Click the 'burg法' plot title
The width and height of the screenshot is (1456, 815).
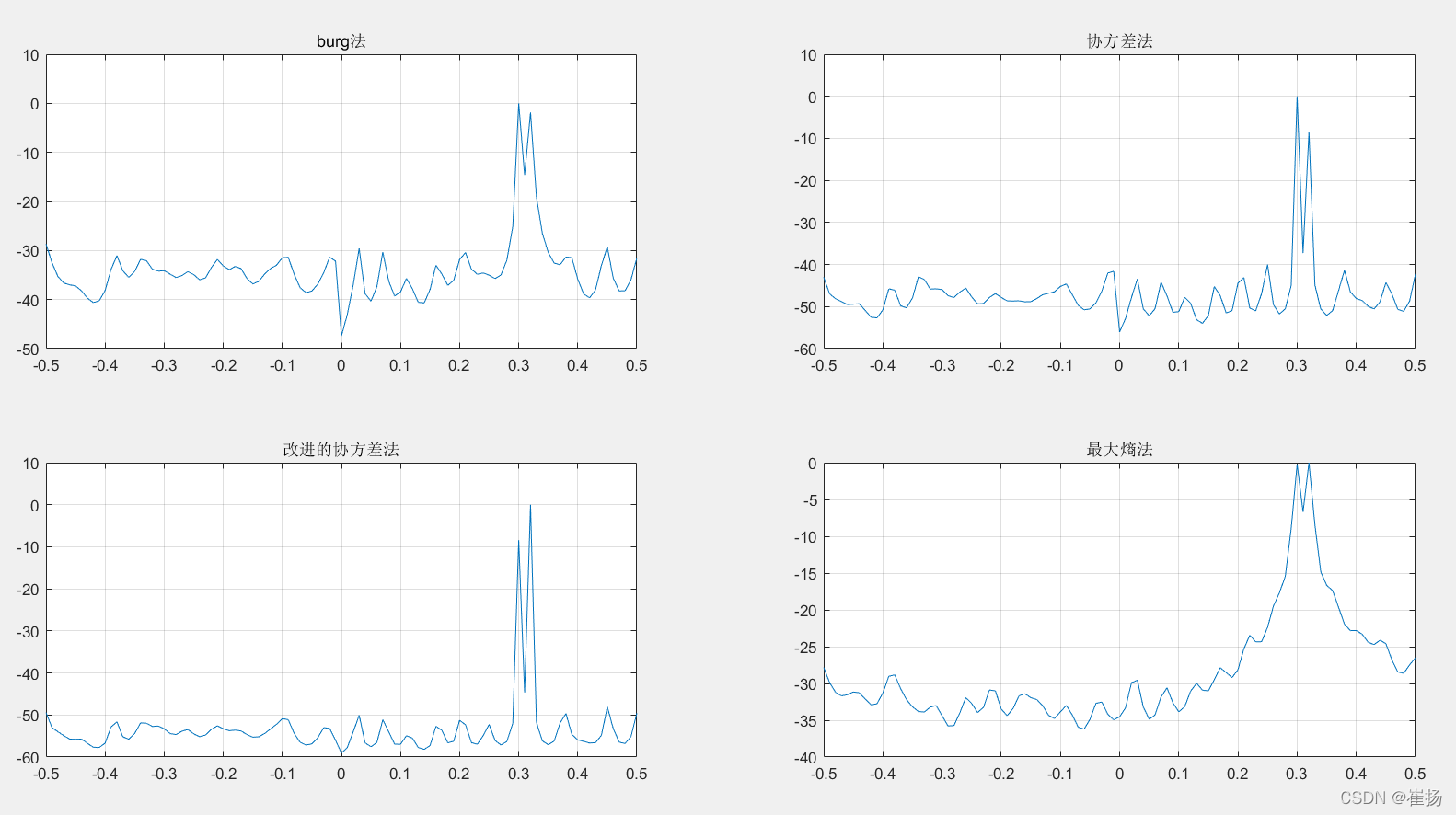[x=341, y=41]
